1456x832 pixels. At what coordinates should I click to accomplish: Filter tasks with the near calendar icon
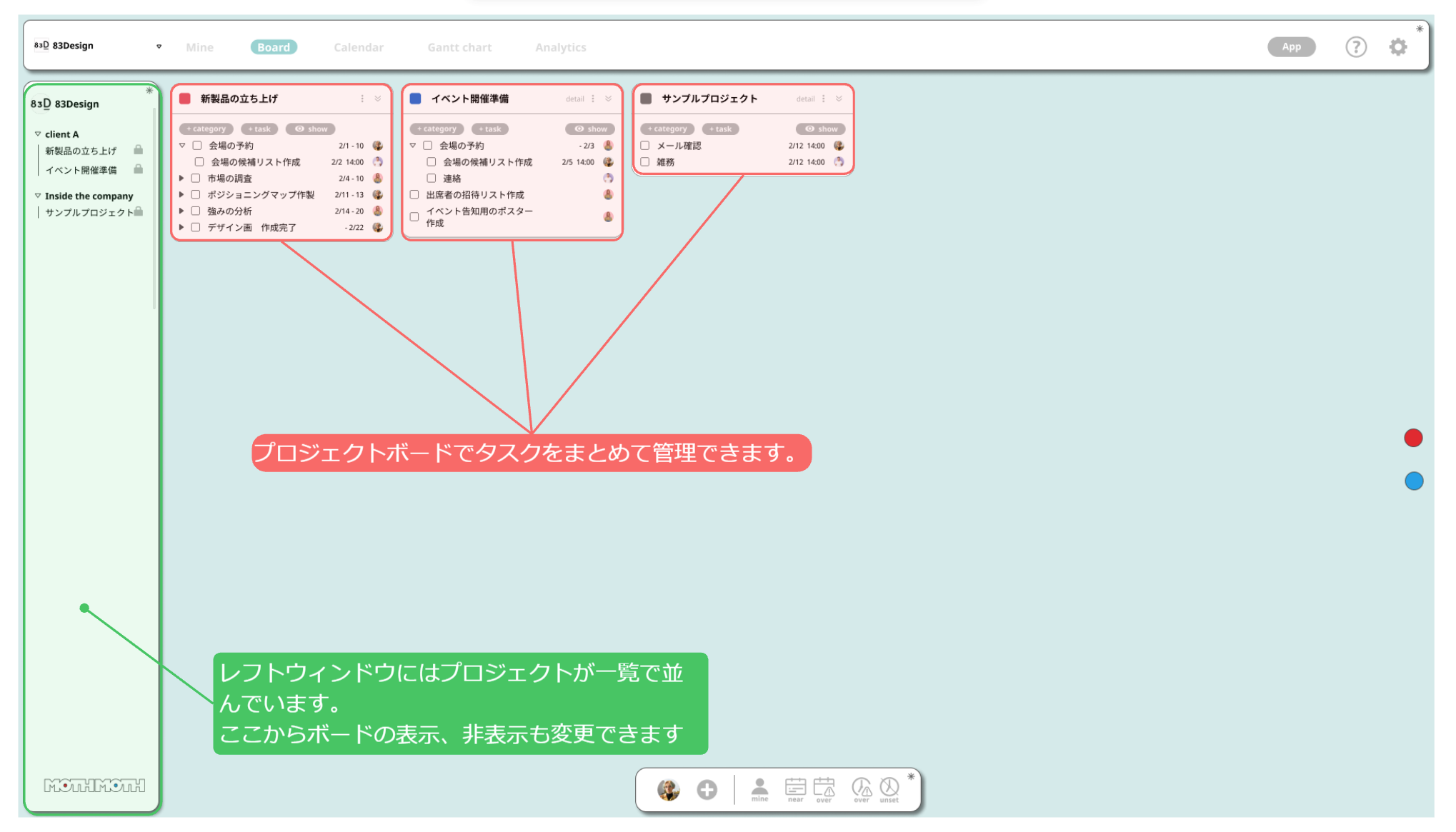coord(795,789)
